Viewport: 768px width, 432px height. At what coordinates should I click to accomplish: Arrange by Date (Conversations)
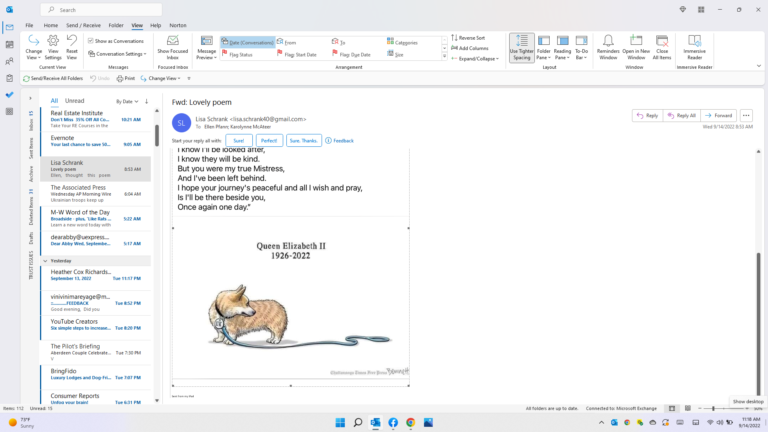(x=248, y=42)
